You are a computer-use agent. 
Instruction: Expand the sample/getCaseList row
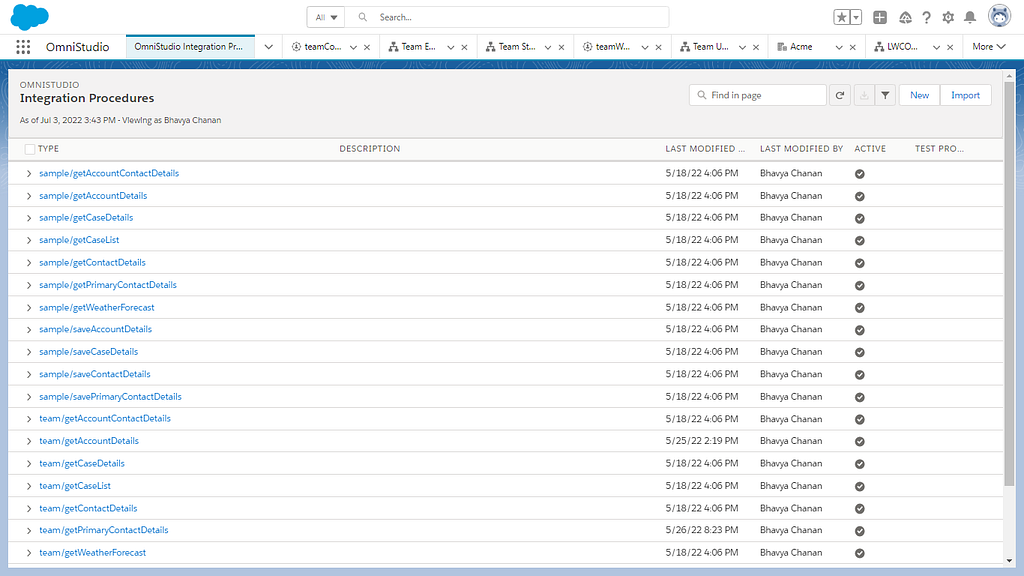pyautogui.click(x=29, y=240)
